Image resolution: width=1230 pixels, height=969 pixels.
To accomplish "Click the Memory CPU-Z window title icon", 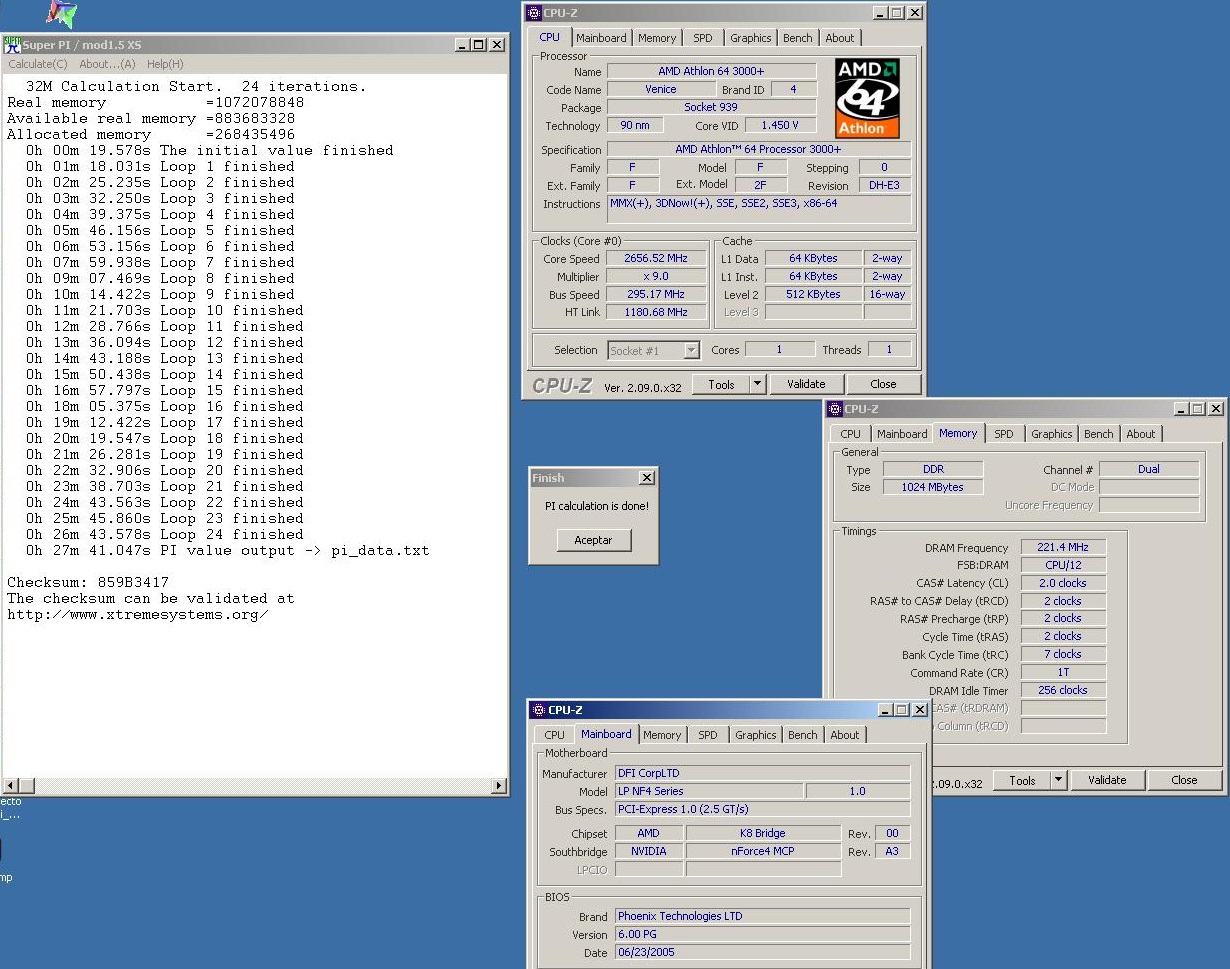I will [836, 408].
